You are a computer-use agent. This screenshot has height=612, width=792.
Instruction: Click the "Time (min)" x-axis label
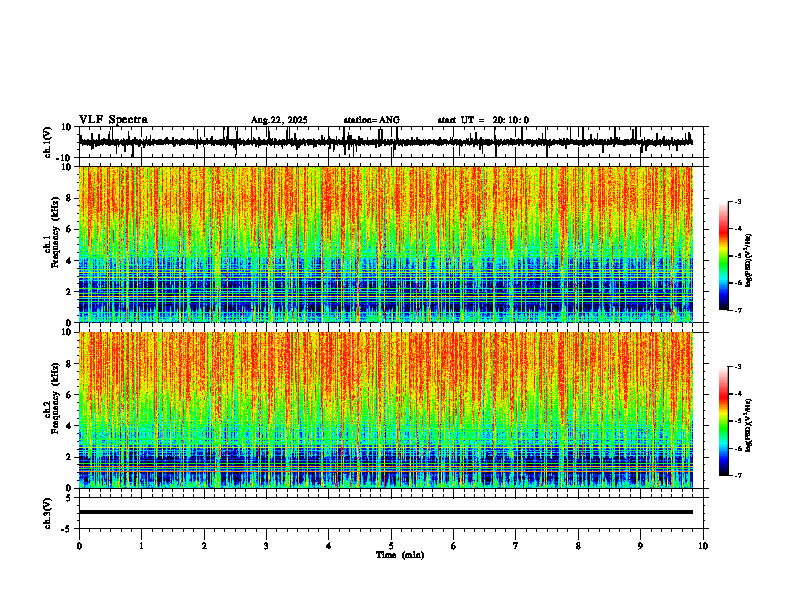click(400, 555)
